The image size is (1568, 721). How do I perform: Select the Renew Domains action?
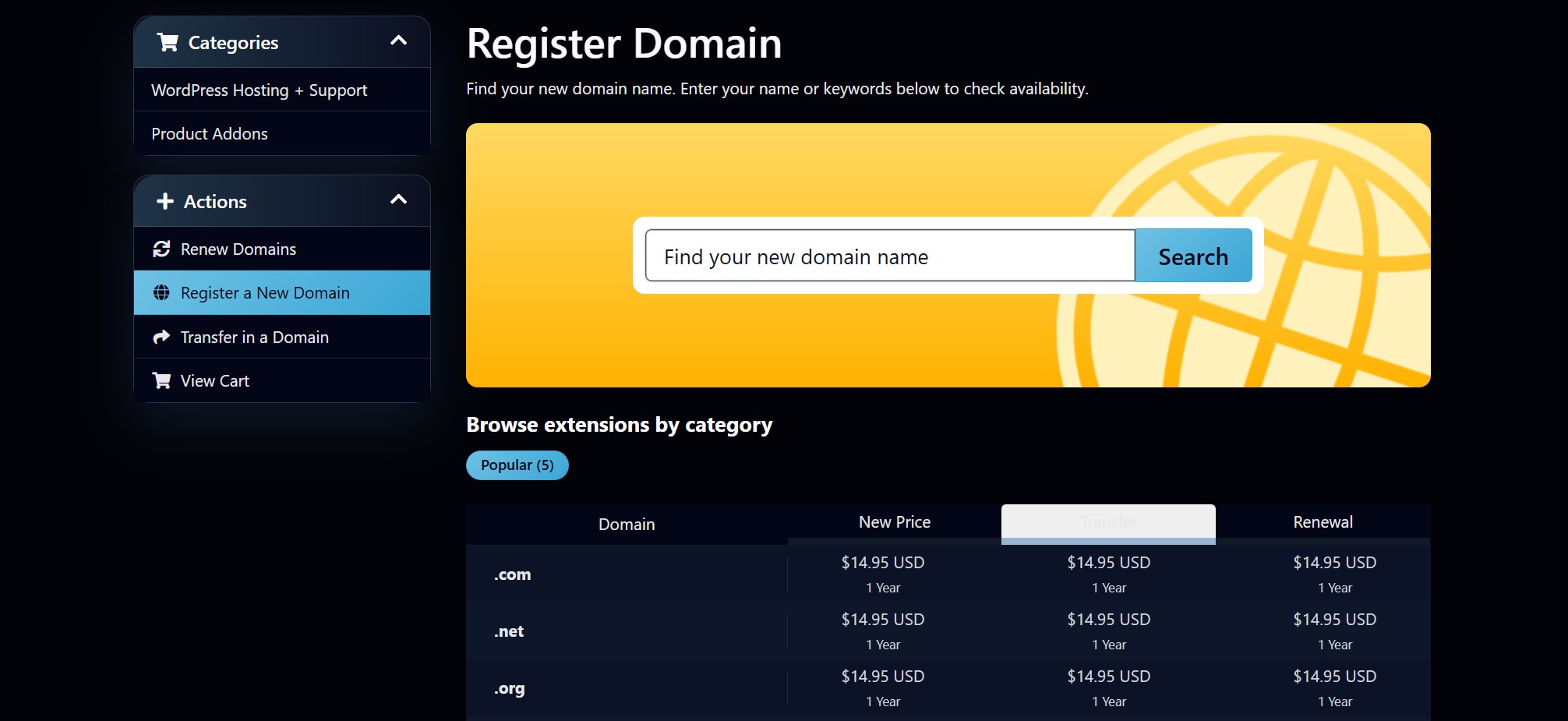[238, 249]
